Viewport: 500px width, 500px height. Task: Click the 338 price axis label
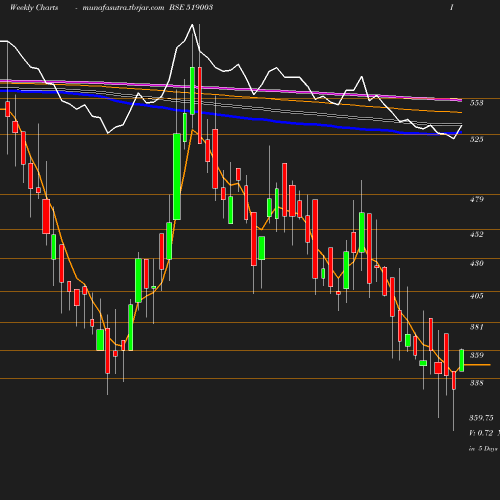click(x=476, y=383)
